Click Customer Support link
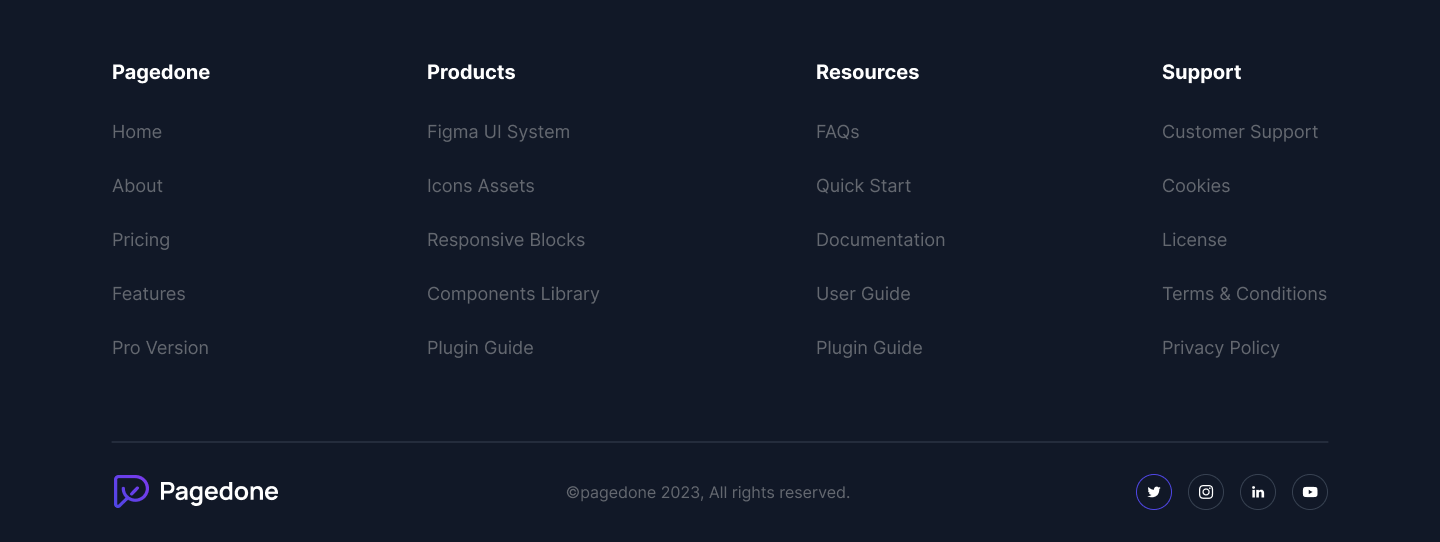This screenshot has width=1440, height=542. click(1240, 132)
